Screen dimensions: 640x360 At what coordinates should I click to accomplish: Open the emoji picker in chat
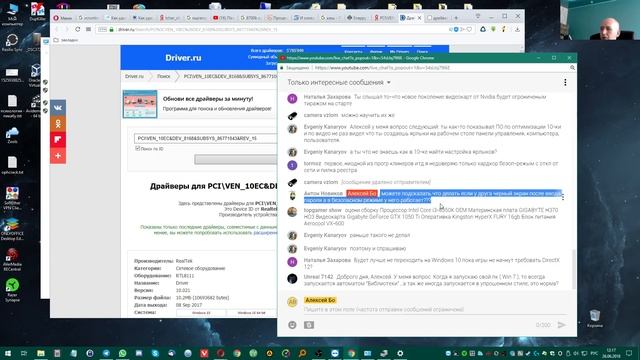(292, 325)
